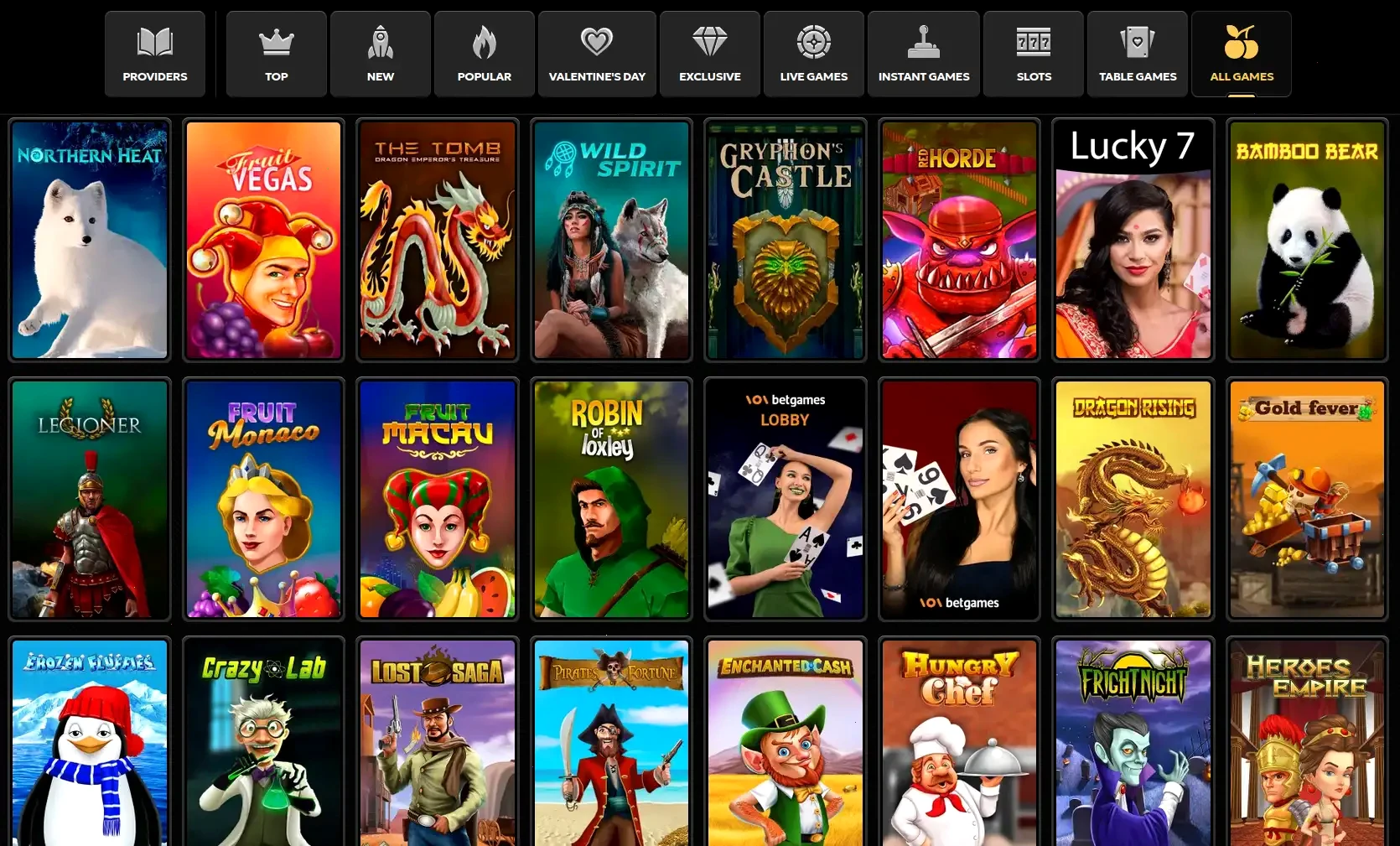Viewport: 1400px width, 846px height.
Task: Launch the Northern Heat game
Action: (x=90, y=240)
